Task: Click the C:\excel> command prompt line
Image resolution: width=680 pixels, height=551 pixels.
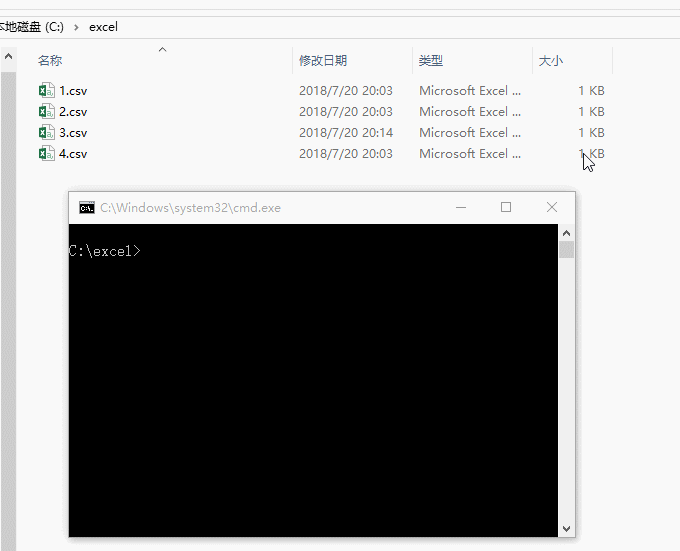Action: pyautogui.click(x=105, y=251)
